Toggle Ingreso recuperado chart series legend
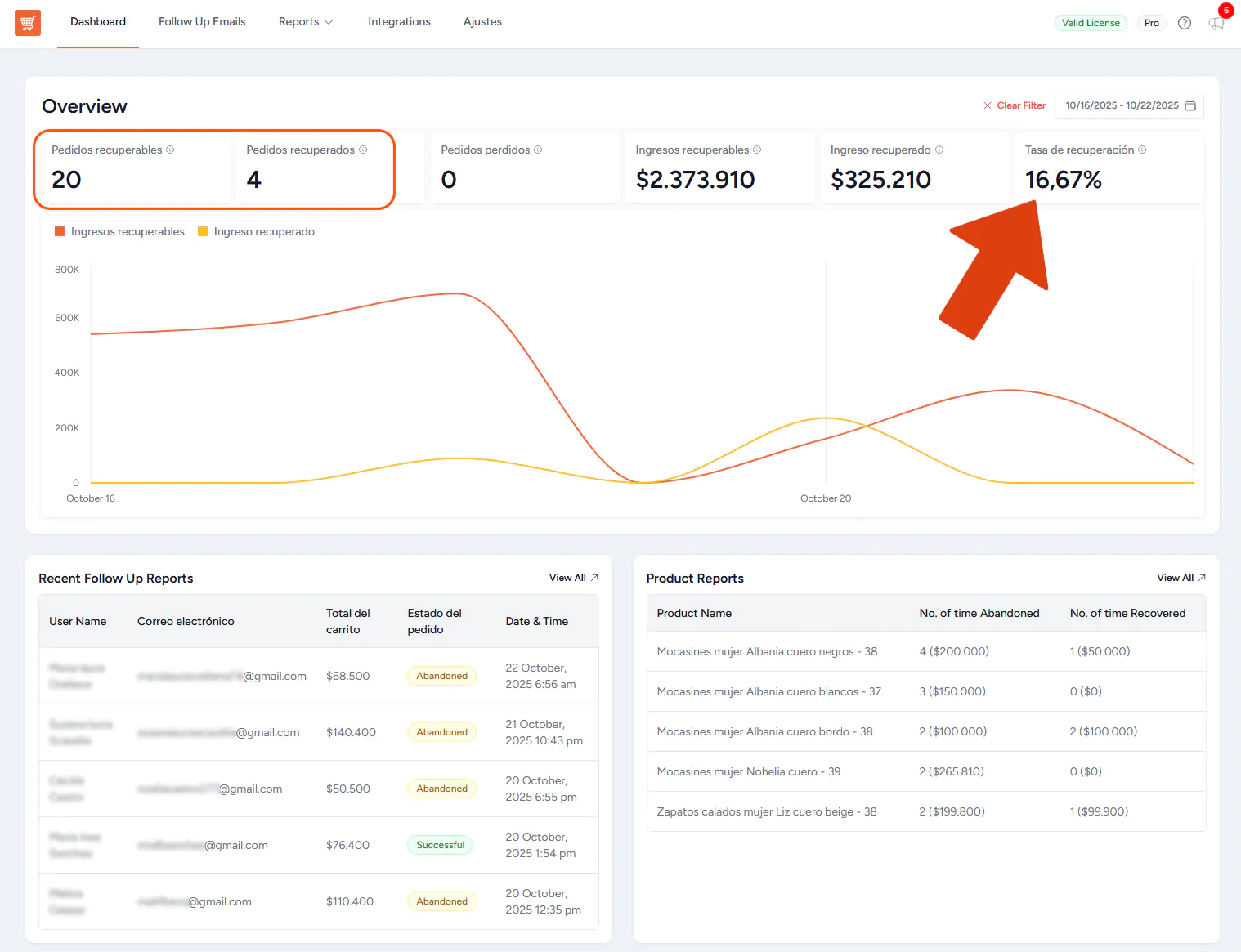1241x952 pixels. [x=257, y=232]
